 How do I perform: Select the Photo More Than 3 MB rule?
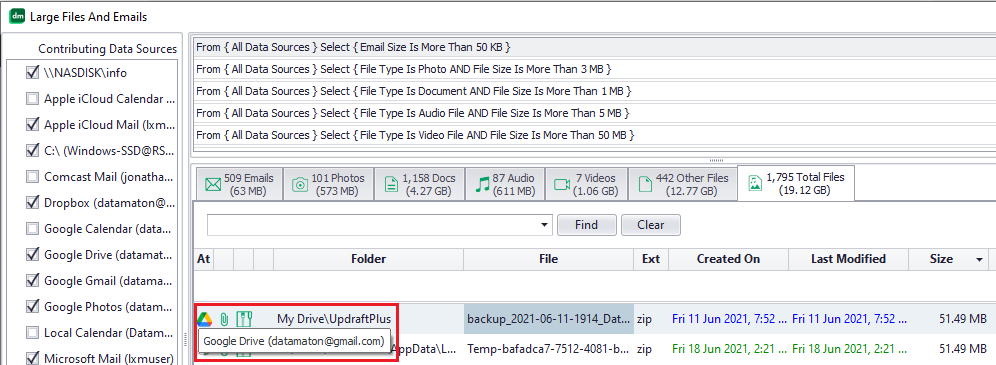pos(594,69)
